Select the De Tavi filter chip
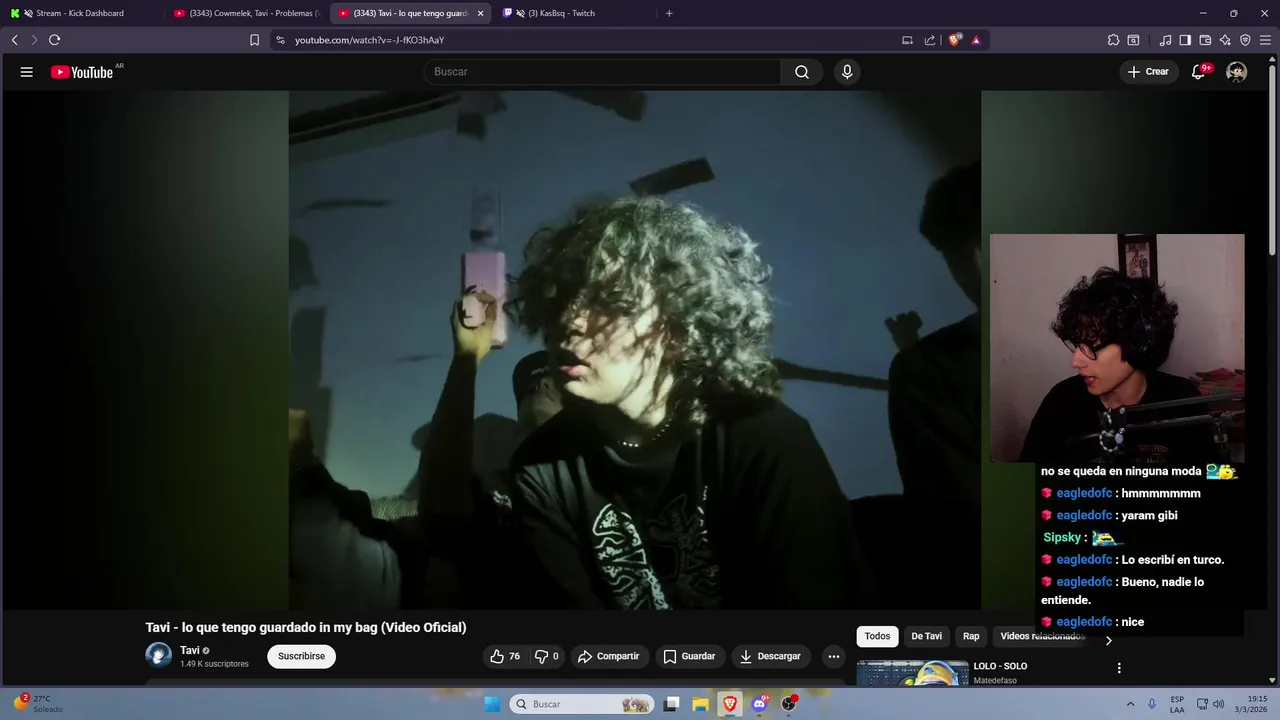This screenshot has height=720, width=1280. [x=926, y=636]
